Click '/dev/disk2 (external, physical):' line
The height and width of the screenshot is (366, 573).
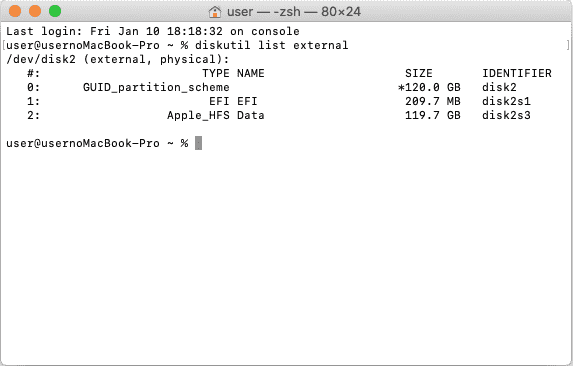[118, 59]
